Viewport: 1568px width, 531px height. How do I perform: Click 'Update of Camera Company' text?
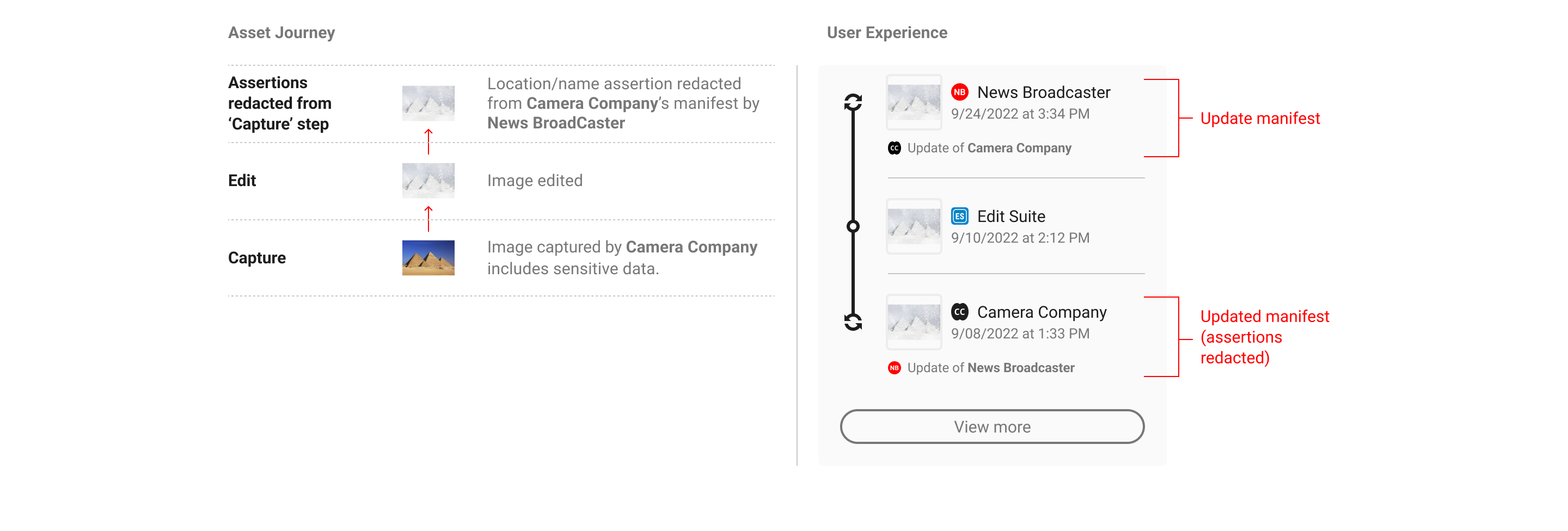(989, 148)
